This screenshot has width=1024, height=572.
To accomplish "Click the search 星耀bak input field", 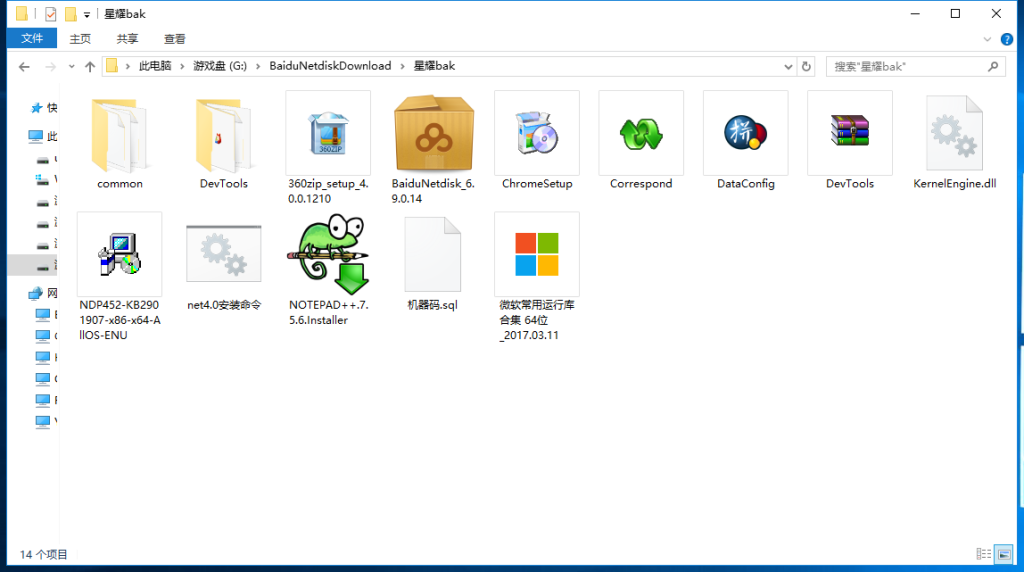I will pyautogui.click(x=909, y=67).
